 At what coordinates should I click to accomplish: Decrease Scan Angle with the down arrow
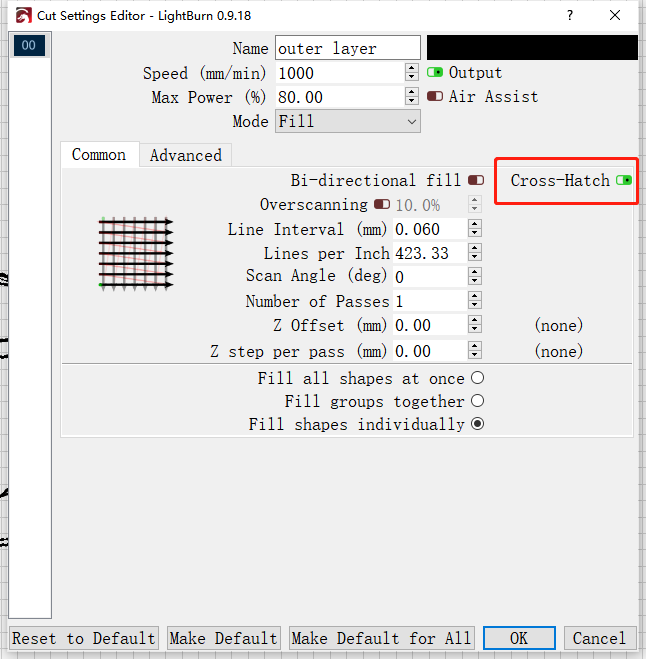tap(475, 282)
